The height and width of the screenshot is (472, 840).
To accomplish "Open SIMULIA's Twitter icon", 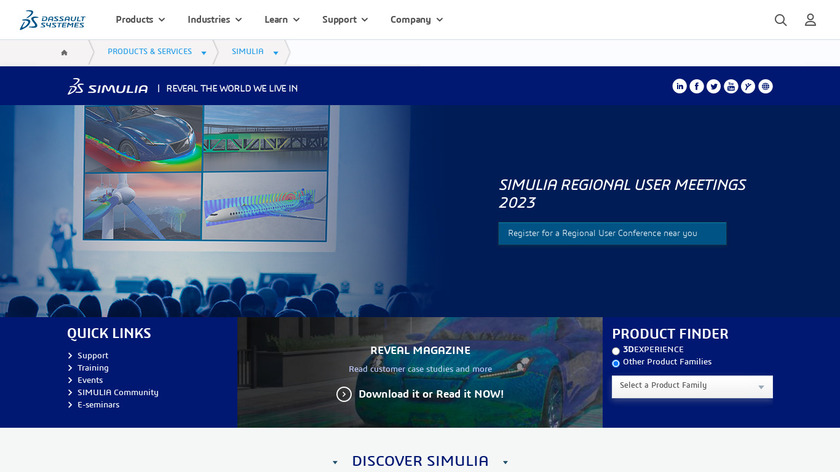I will 714,86.
